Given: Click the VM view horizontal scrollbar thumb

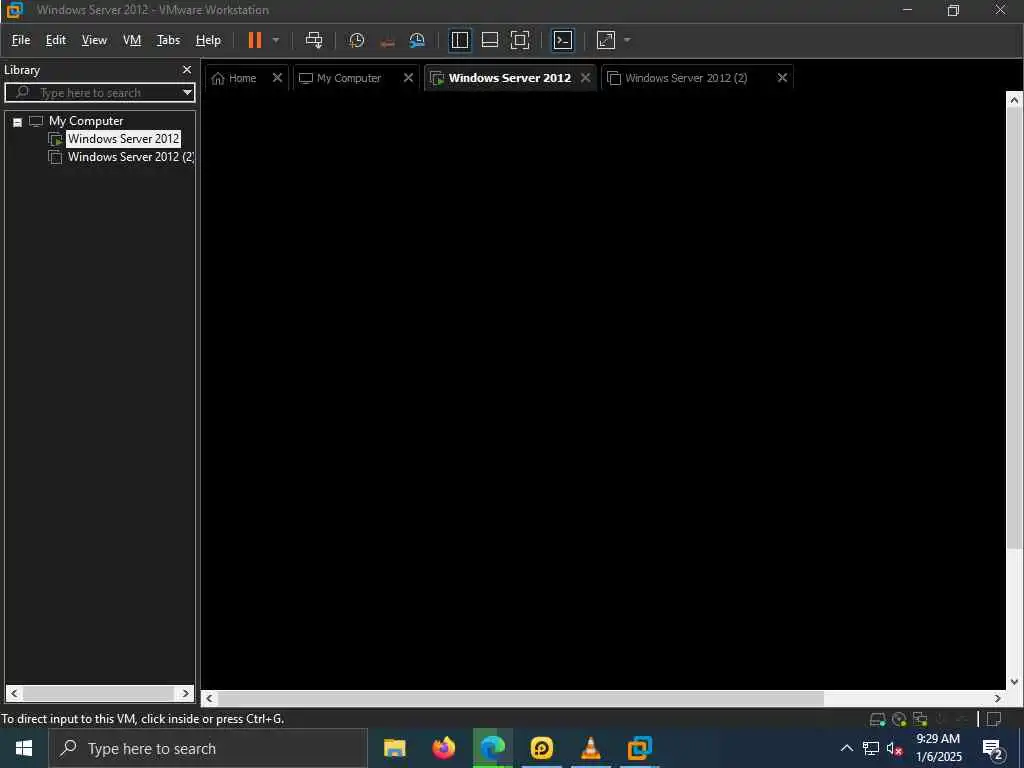Looking at the screenshot, I should point(520,698).
